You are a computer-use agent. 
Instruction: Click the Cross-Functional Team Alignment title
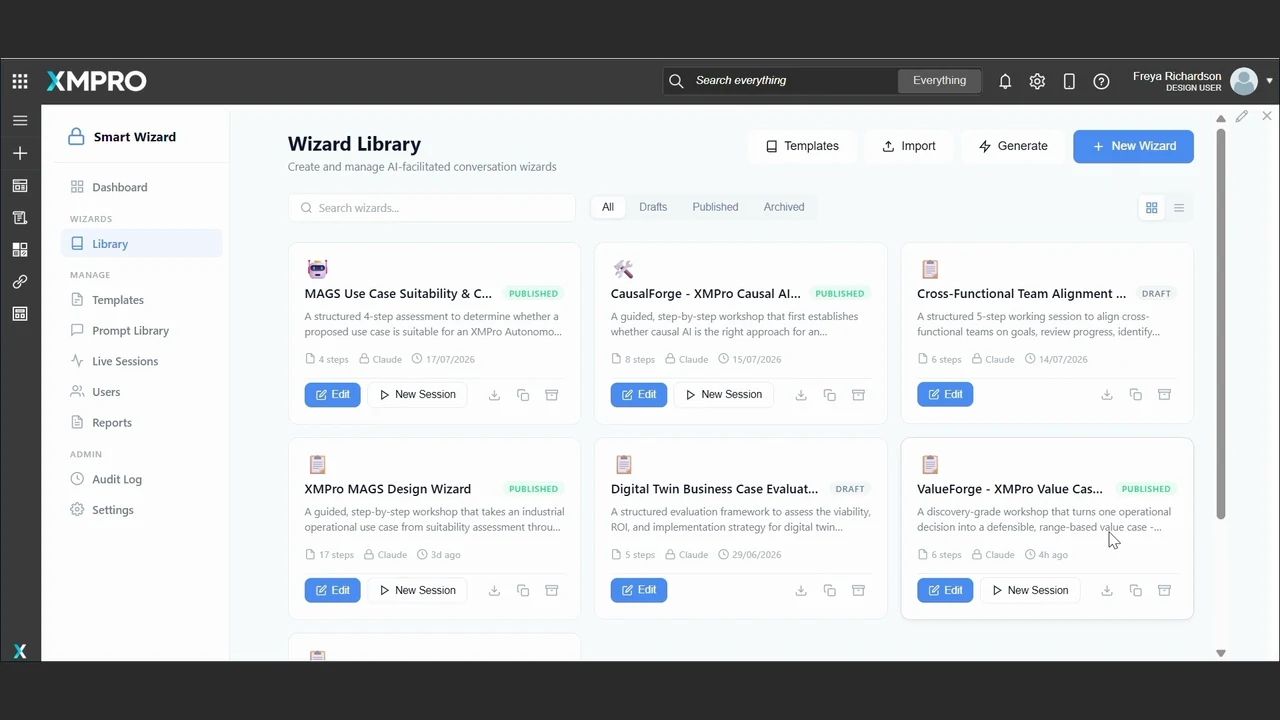pyautogui.click(x=1021, y=294)
